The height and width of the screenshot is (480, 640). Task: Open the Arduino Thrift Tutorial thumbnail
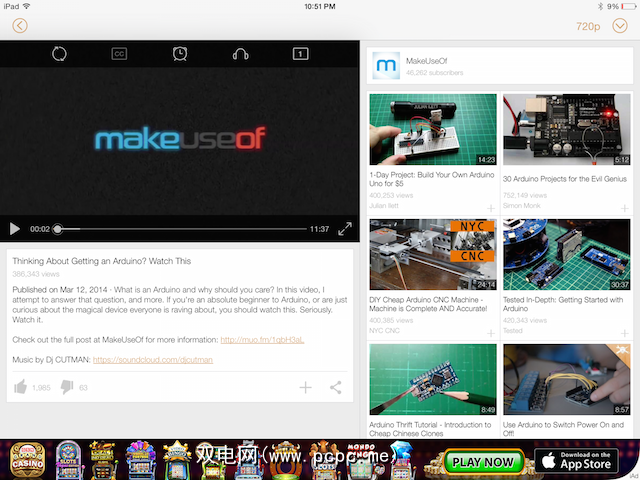click(x=433, y=379)
